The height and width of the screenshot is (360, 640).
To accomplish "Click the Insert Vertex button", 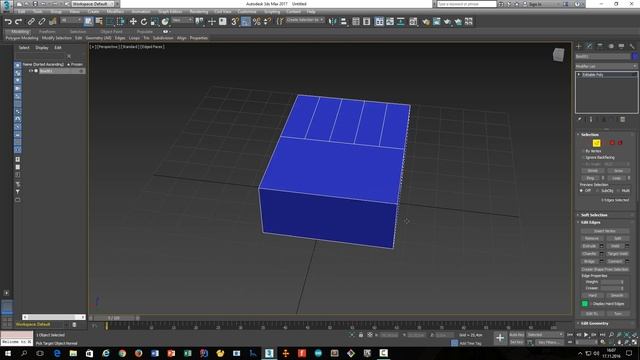I will pyautogui.click(x=604, y=231).
